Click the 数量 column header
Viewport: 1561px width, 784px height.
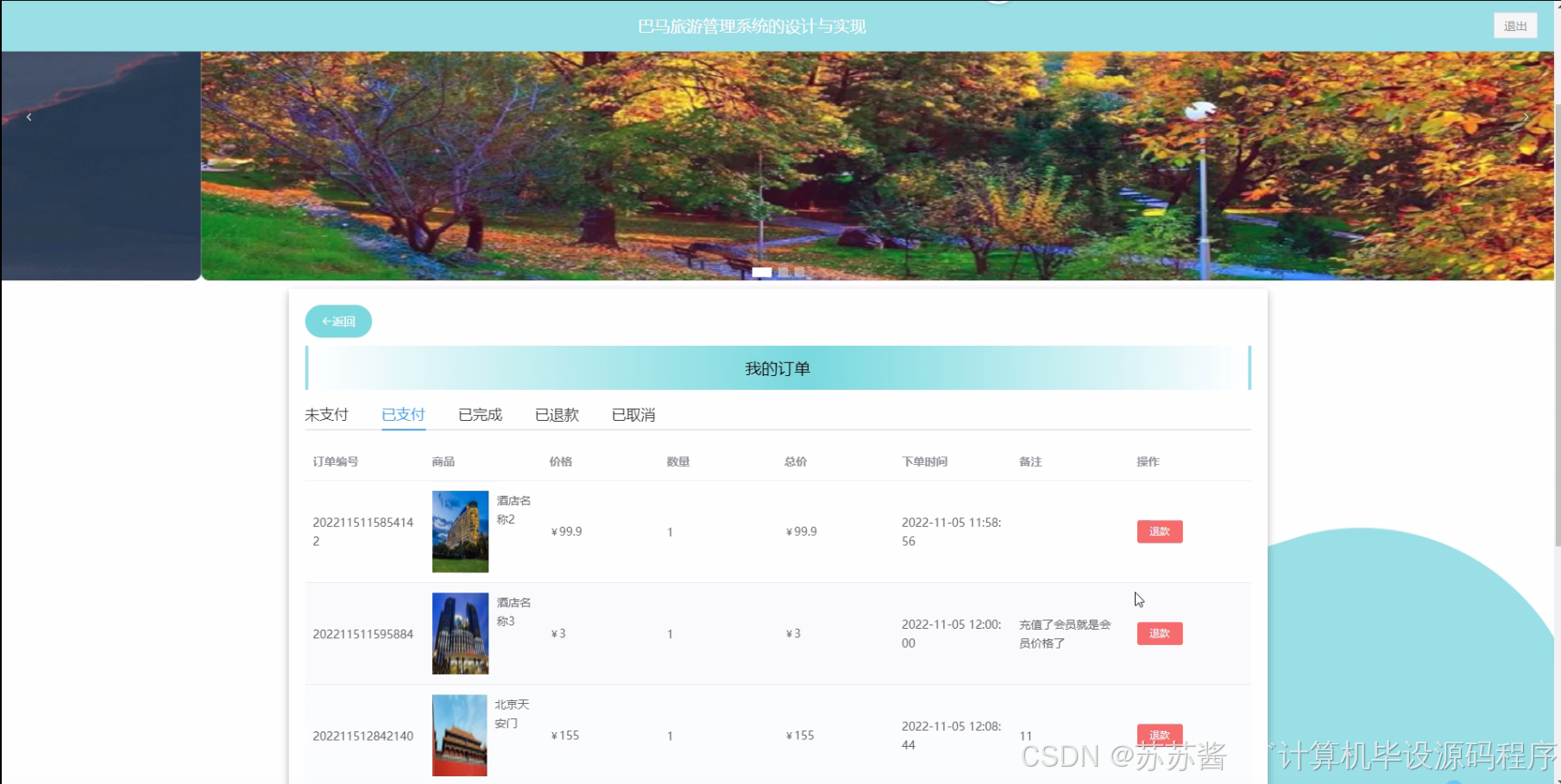coord(678,461)
